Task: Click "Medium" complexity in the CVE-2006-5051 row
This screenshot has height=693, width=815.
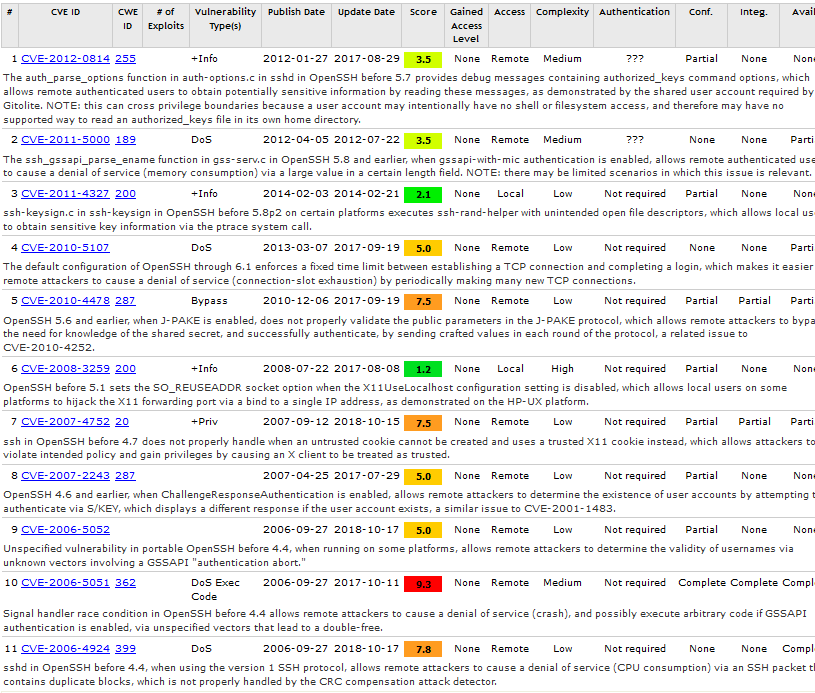Action: coord(562,583)
